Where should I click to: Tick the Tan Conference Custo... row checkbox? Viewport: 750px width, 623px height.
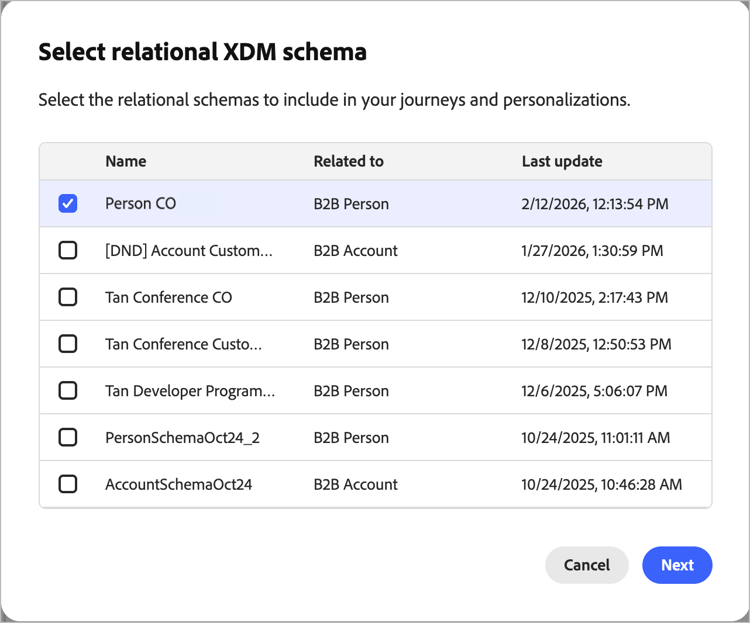click(68, 344)
